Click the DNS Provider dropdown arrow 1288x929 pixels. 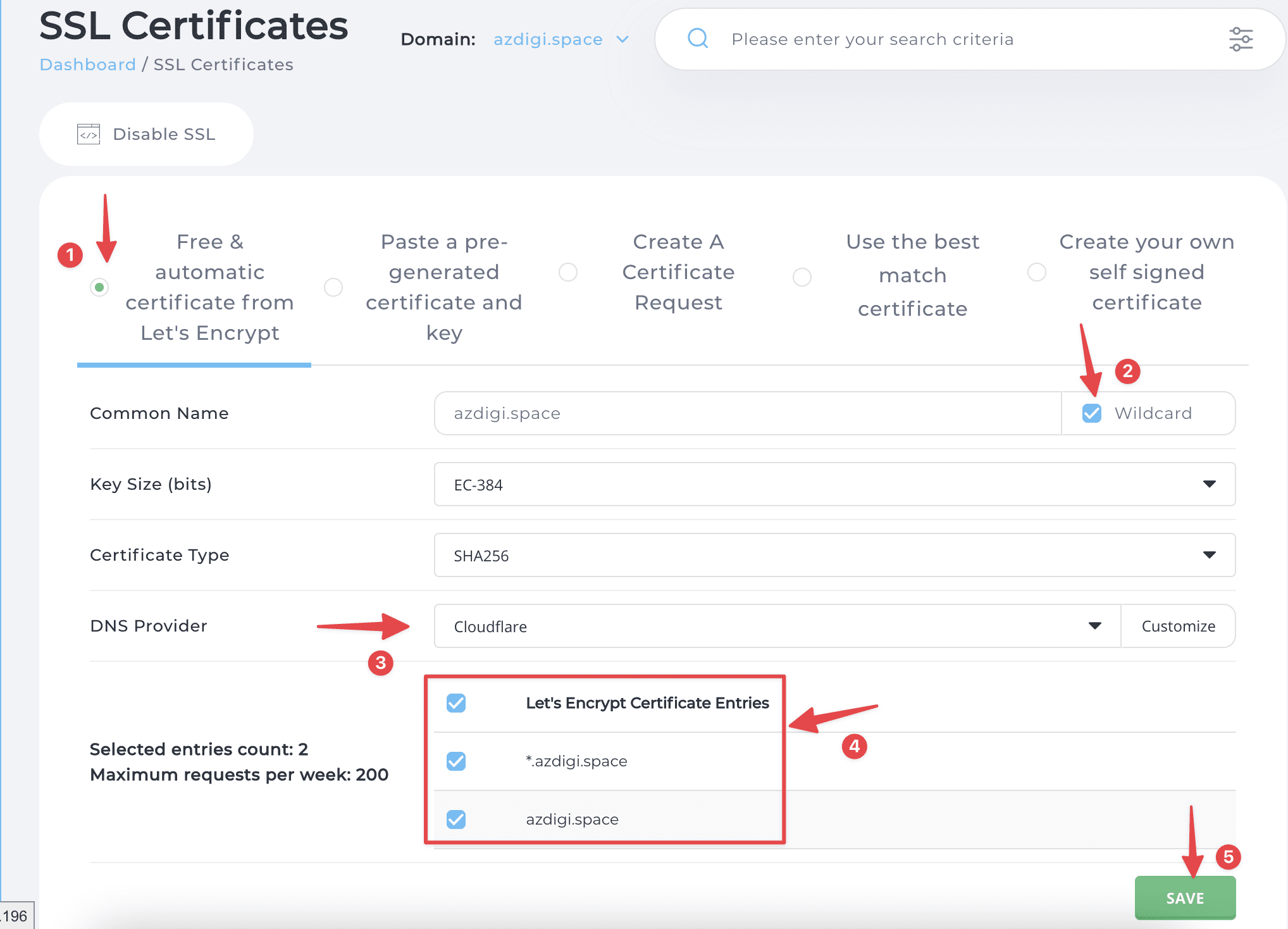(x=1094, y=626)
